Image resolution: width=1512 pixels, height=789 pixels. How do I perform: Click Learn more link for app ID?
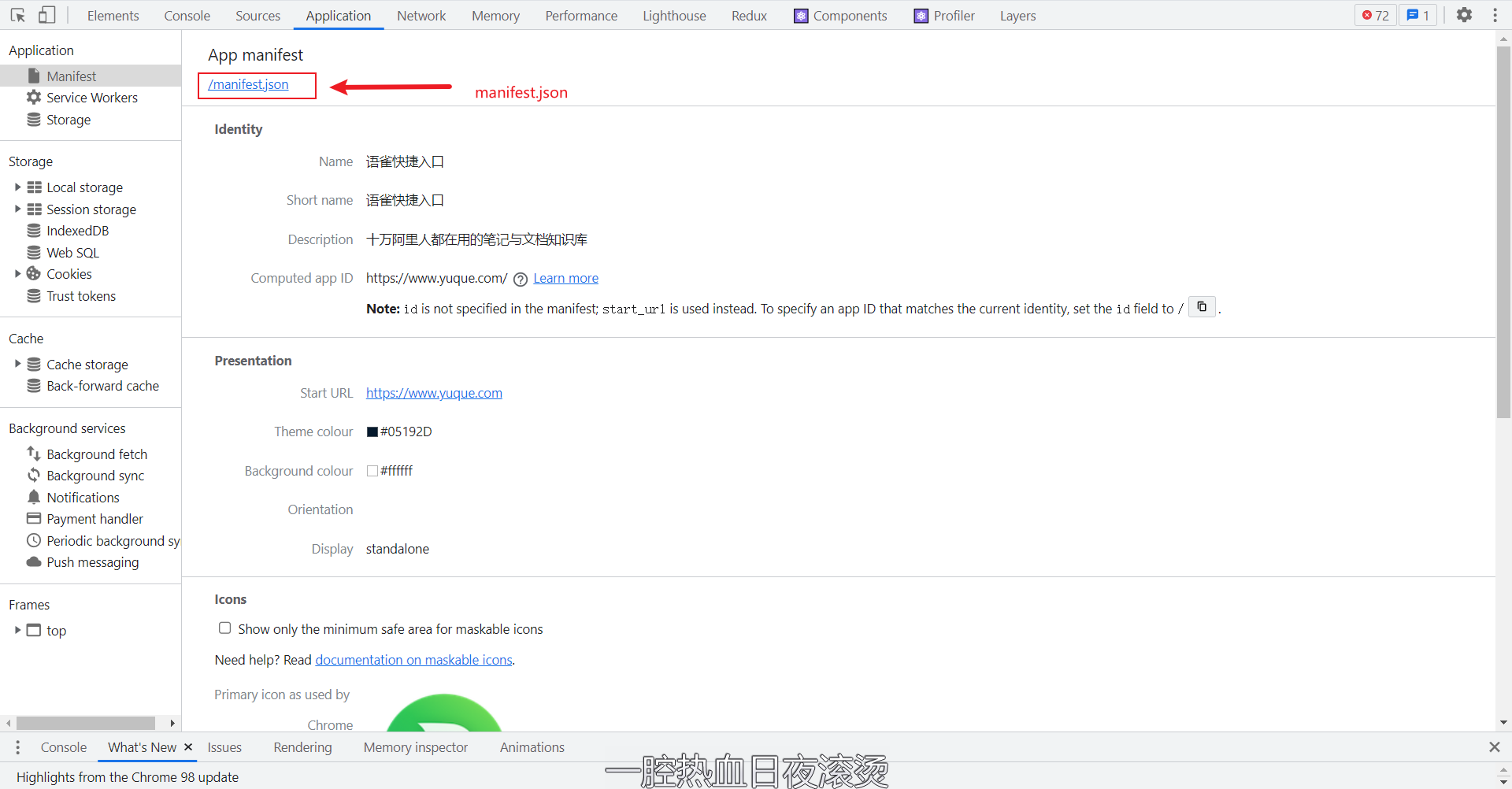(565, 278)
